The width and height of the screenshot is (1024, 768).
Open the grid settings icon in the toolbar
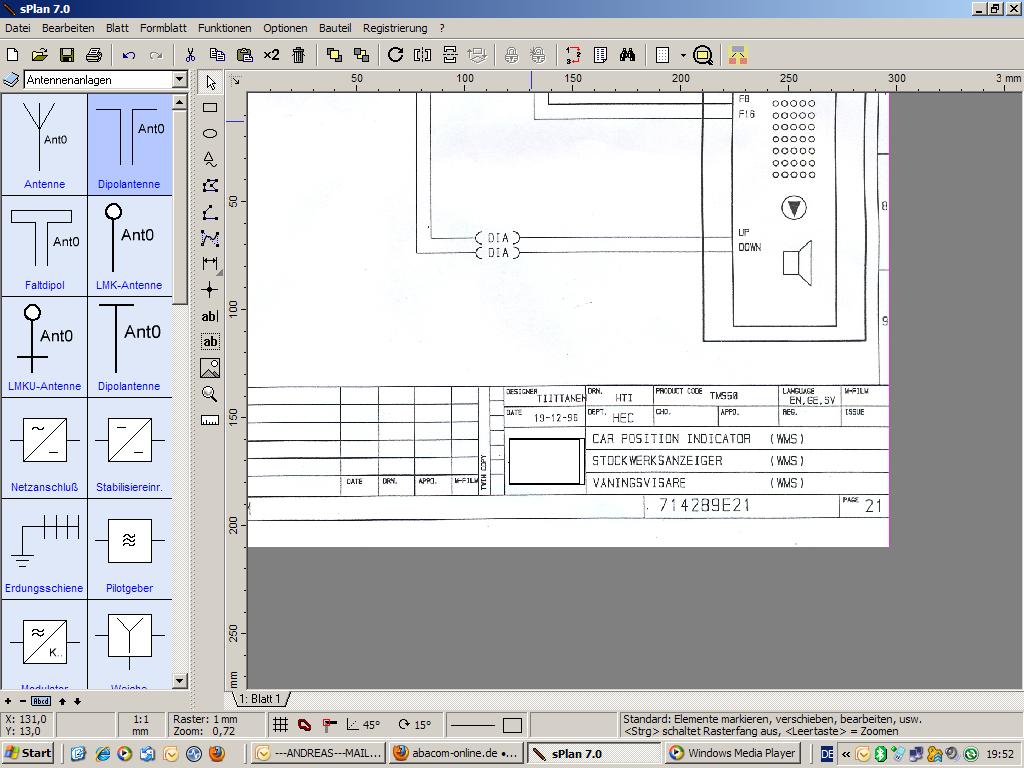662,55
